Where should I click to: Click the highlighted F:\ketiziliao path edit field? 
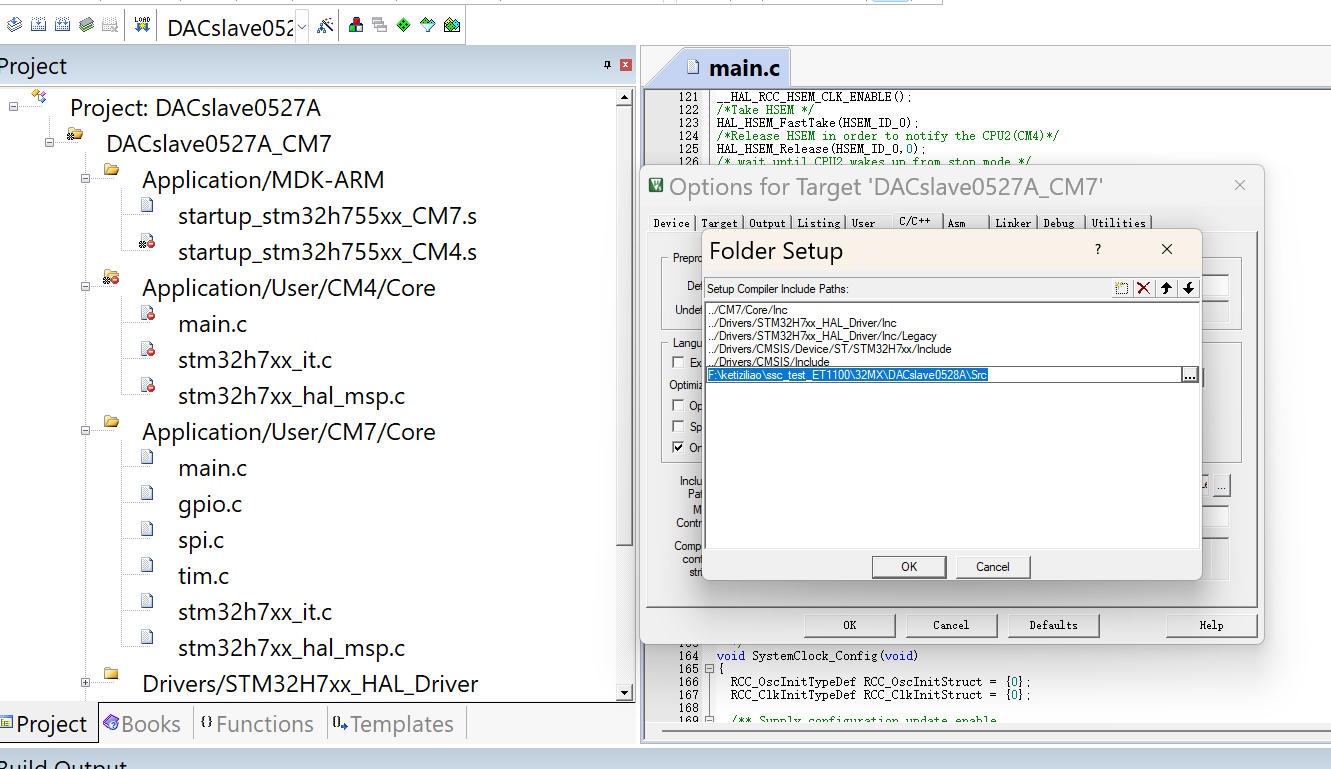coord(943,375)
